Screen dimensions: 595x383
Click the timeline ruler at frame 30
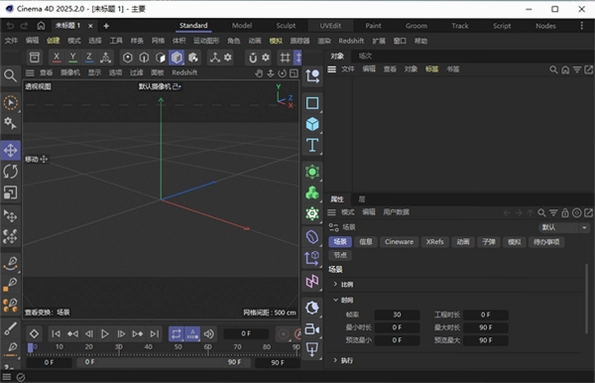pyautogui.click(x=119, y=348)
